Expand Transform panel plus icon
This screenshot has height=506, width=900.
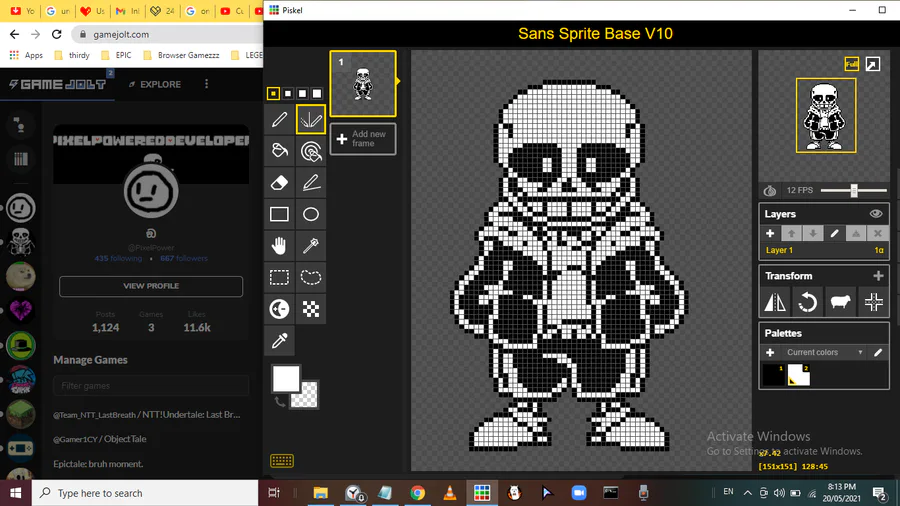(878, 276)
